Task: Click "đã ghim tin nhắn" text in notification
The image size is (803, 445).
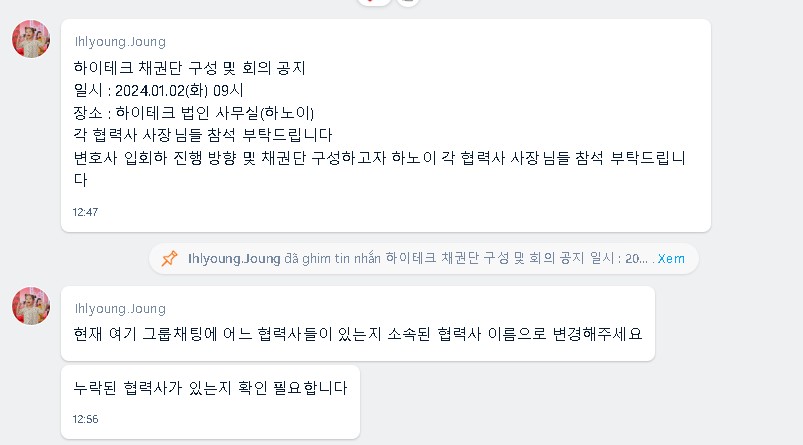Action: 332,258
